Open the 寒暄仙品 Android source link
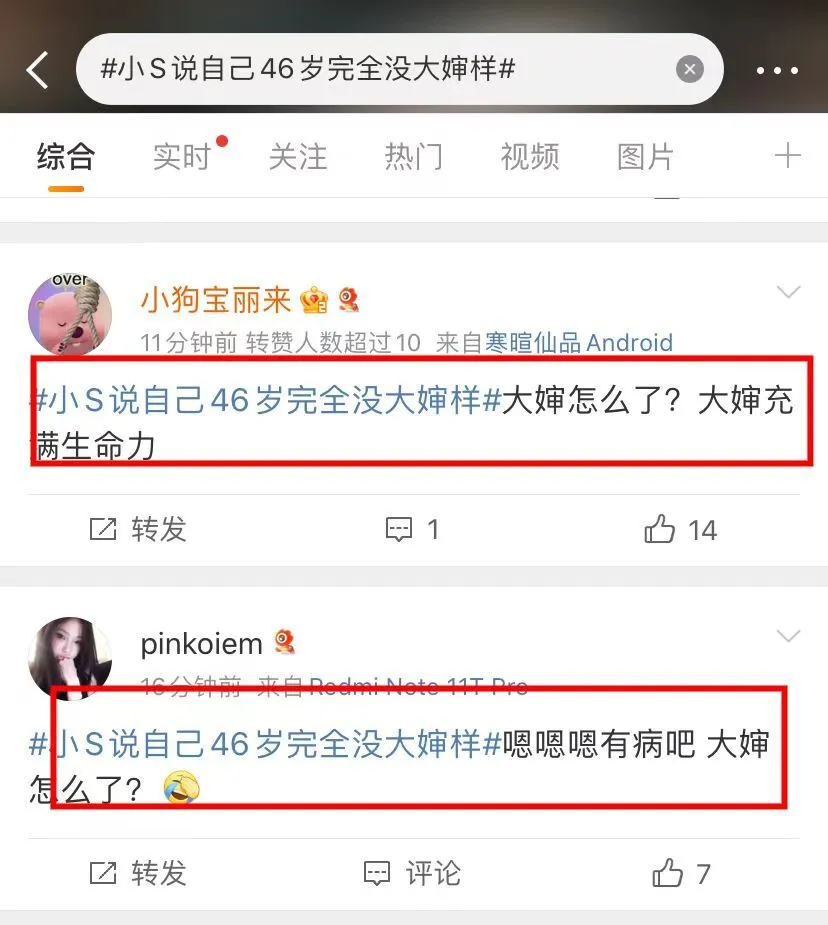The height and width of the screenshot is (925, 828). [x=579, y=342]
